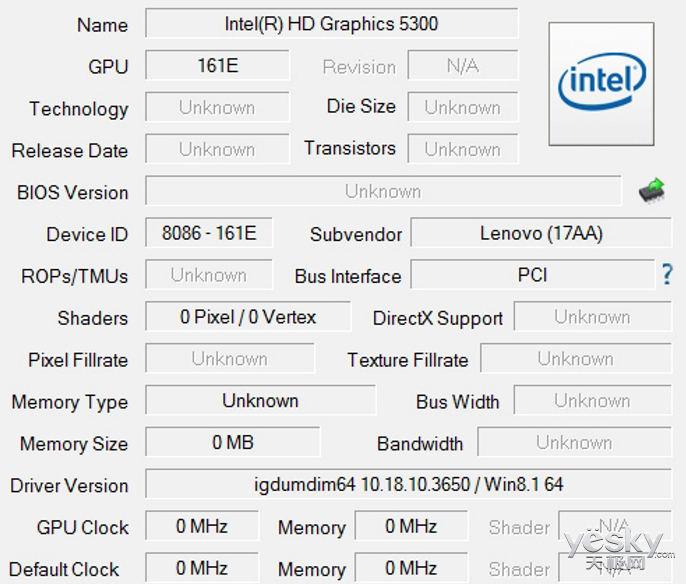Select the Name field Intel HD Graphics 5300
The image size is (686, 584).
point(332,24)
